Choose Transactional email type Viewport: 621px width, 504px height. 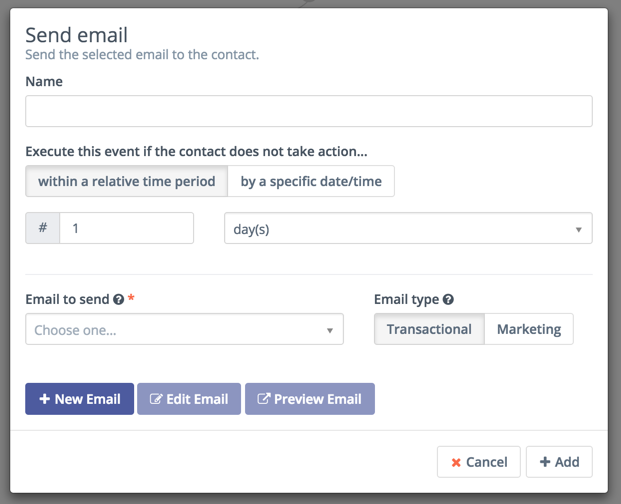click(429, 329)
